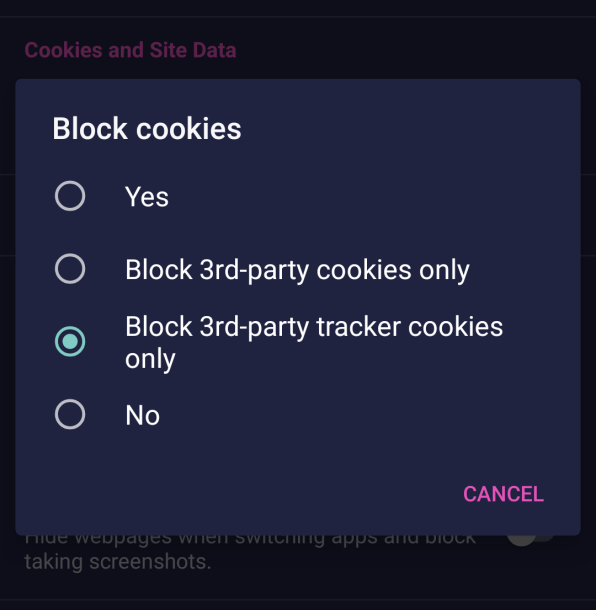Click the divider line at the top of the screen
The width and height of the screenshot is (596, 610).
click(298, 16)
